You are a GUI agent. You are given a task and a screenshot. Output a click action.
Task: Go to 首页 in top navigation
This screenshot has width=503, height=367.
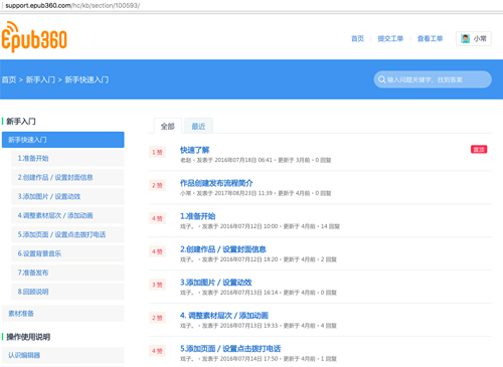click(357, 39)
